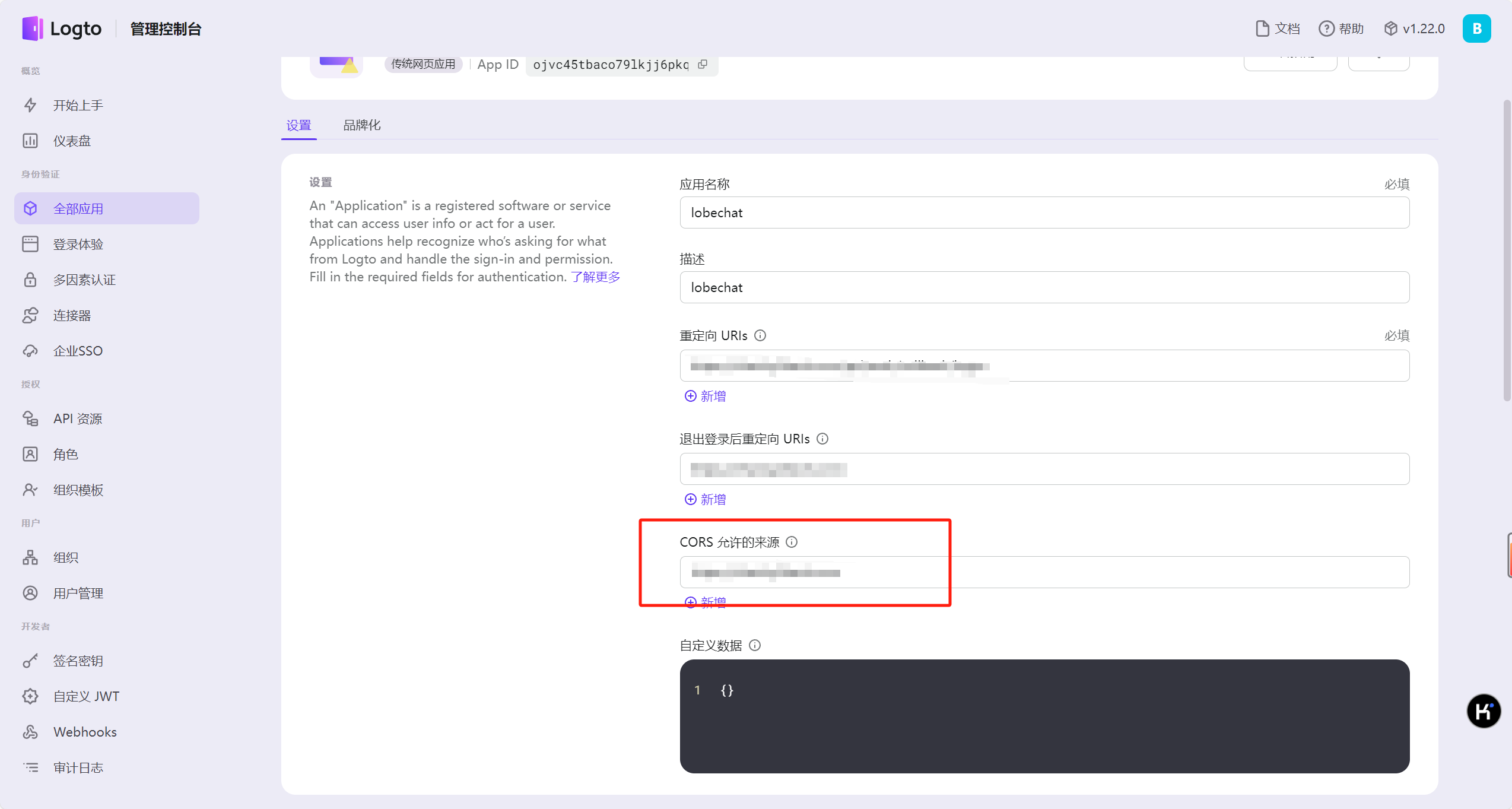Click the 传统网页应用 type tag
Image resolution: width=1512 pixels, height=809 pixels.
click(423, 64)
